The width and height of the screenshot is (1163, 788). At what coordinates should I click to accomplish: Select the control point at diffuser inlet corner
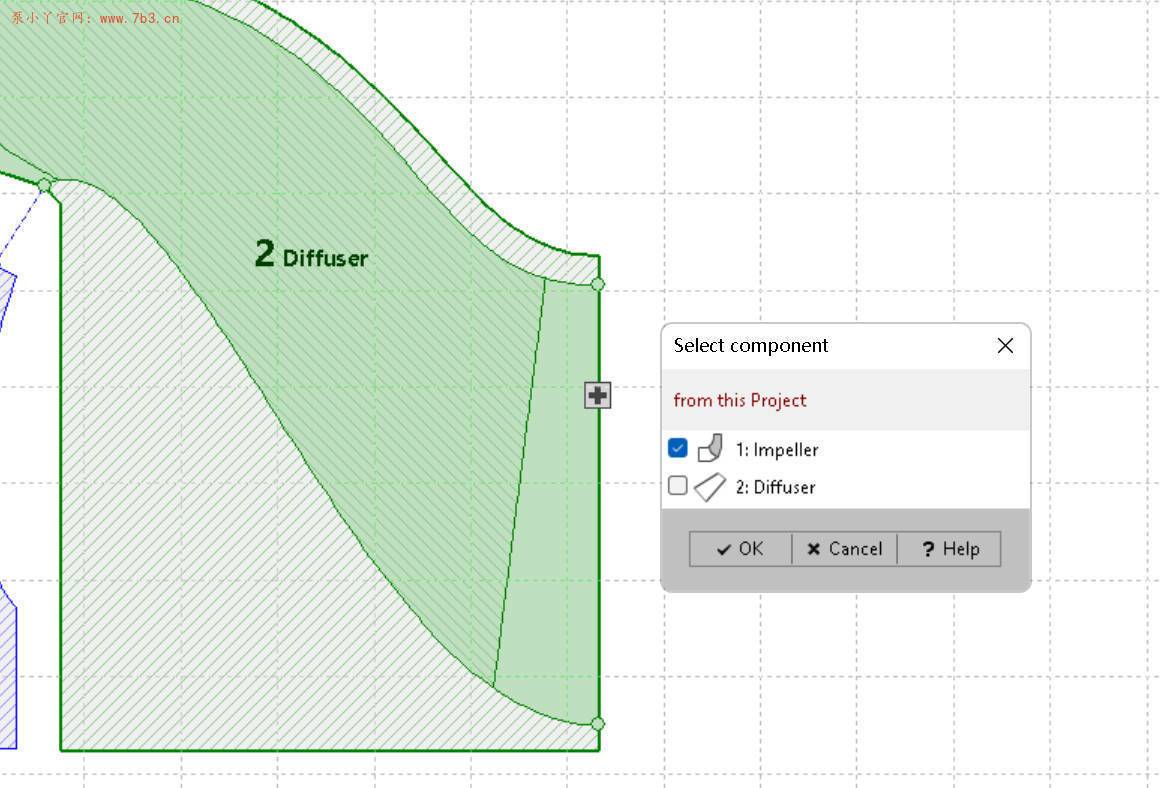coord(44,185)
